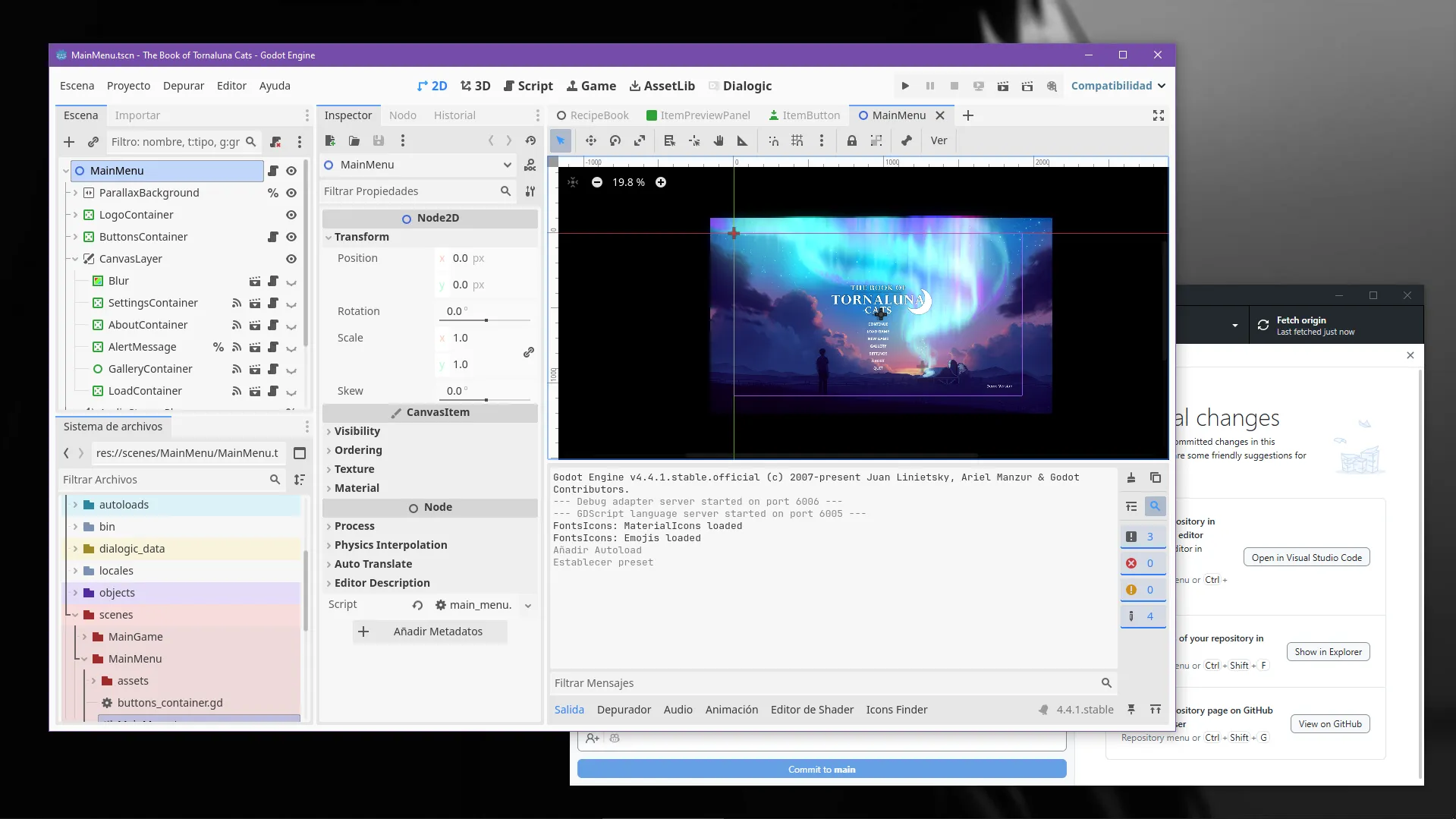This screenshot has height=819, width=1456.
Task: Open the Proyecto menu
Action: [128, 86]
